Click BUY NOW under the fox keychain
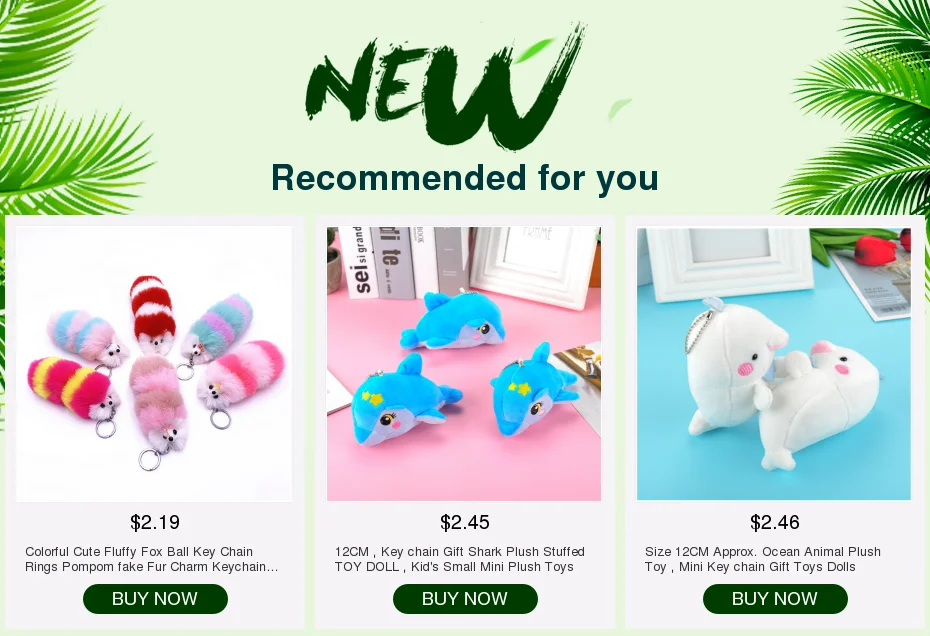930x636 pixels. pyautogui.click(x=155, y=599)
